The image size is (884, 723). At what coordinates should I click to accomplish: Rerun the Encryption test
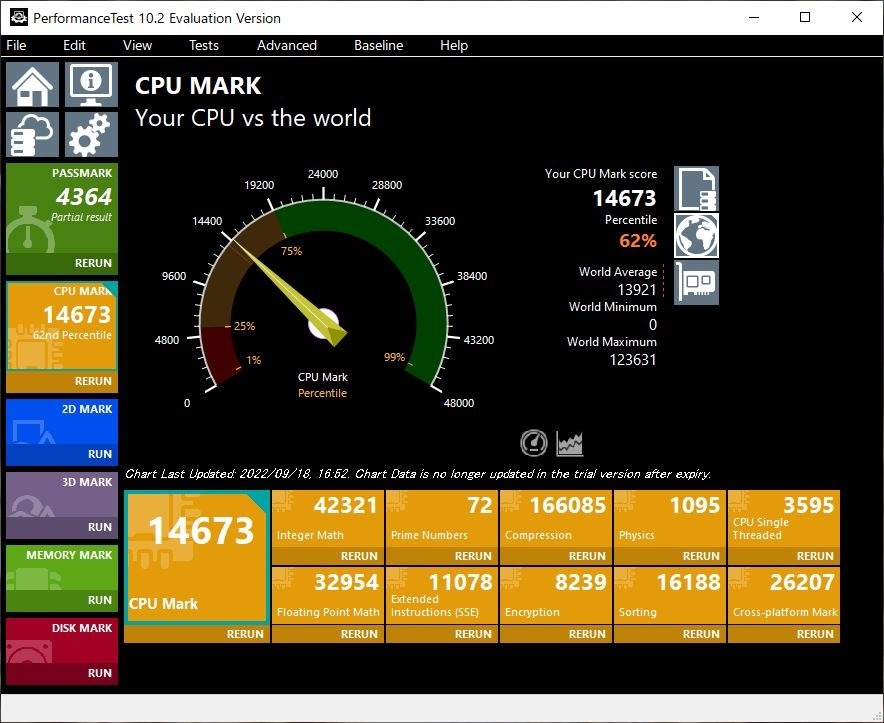556,634
